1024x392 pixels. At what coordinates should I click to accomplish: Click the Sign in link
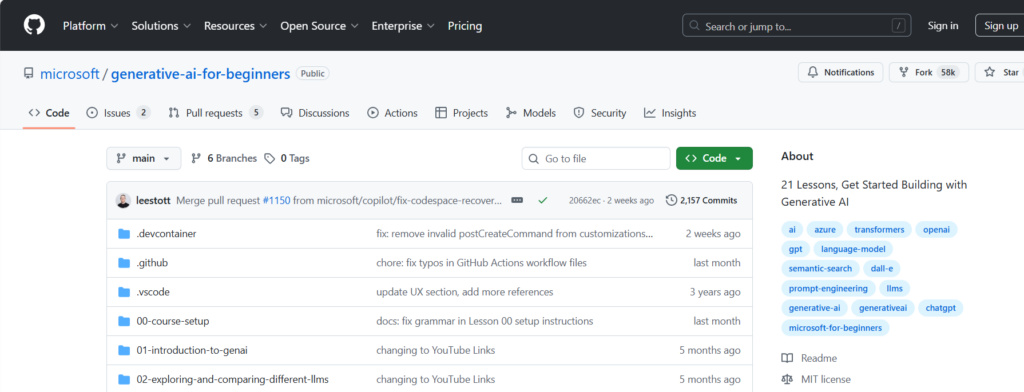[943, 26]
